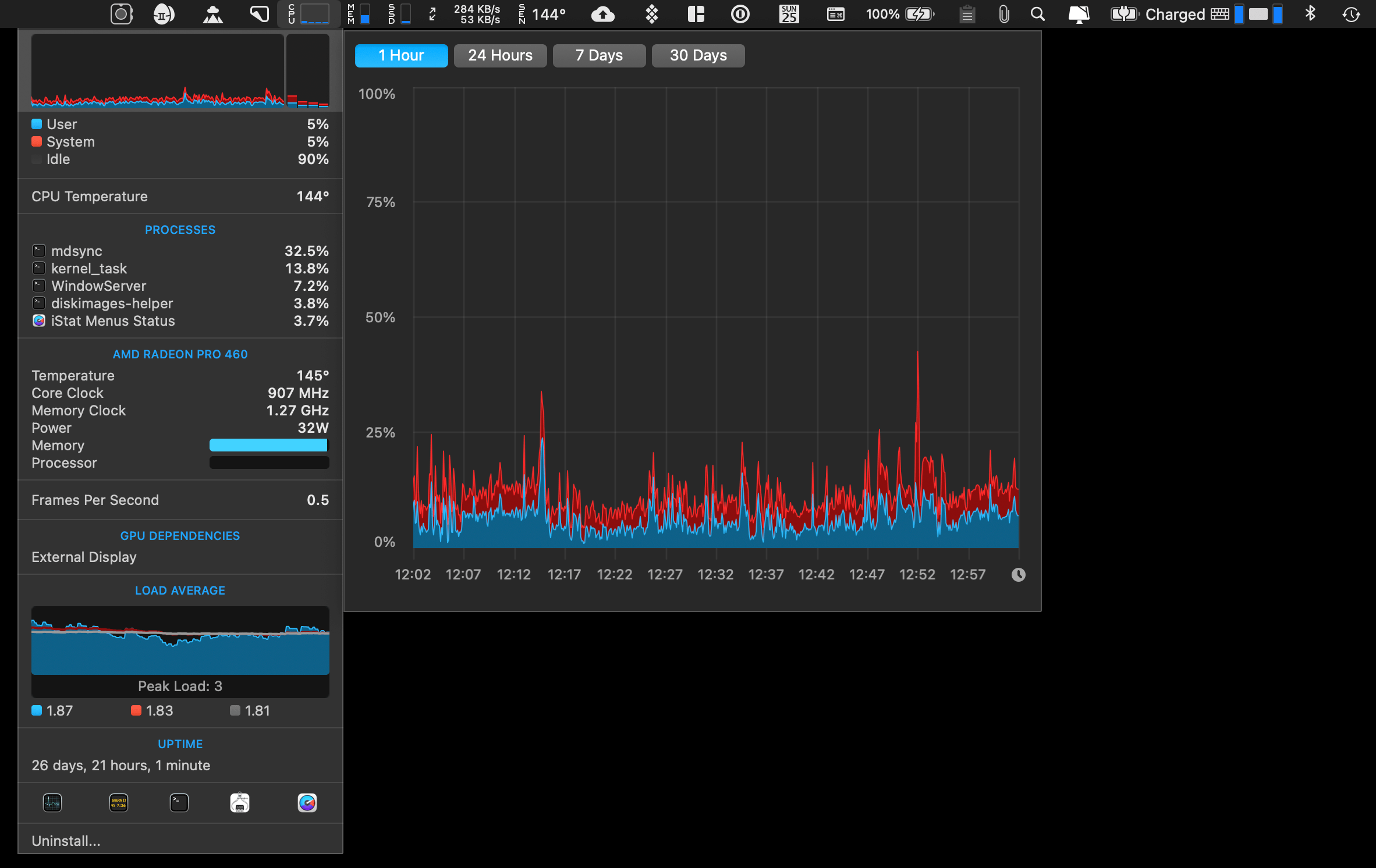Viewport: 1376px width, 868px height.
Task: Click the battery 100% menu bar item
Action: pyautogui.click(x=900, y=14)
